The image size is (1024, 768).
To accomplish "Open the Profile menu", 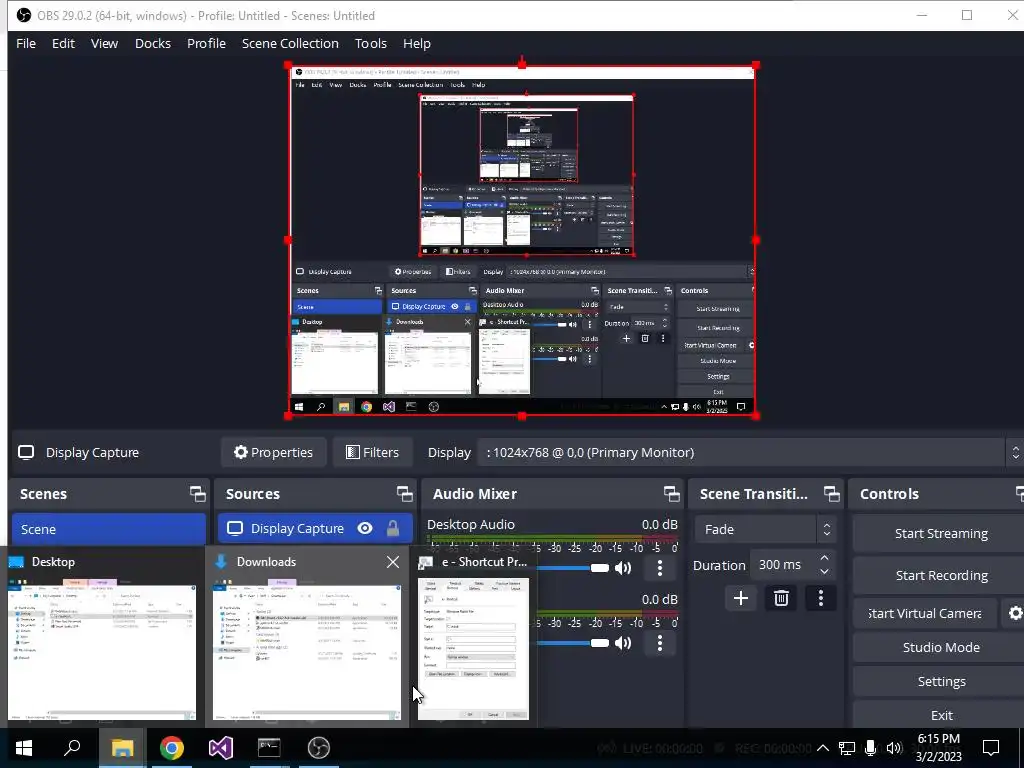I will pyautogui.click(x=206, y=44).
